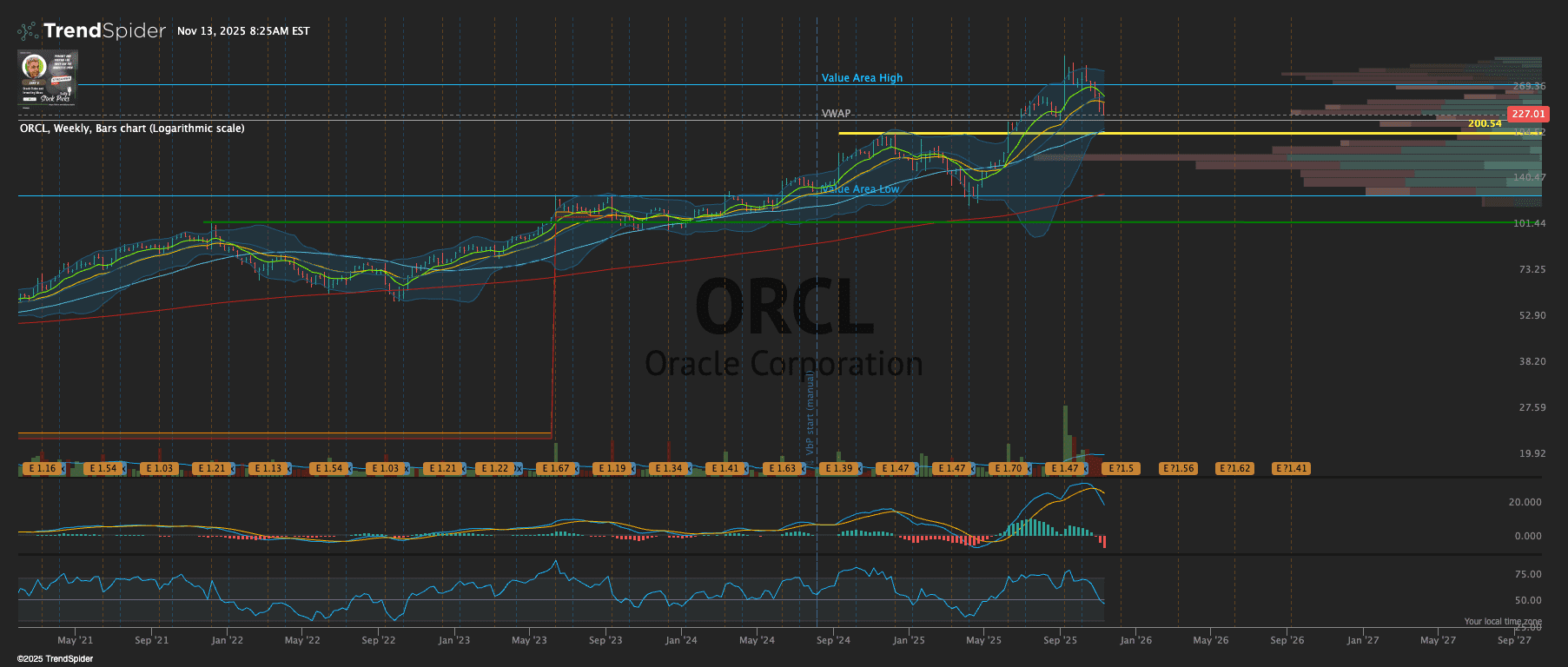Click the red 227.01 current price tag

point(1527,114)
